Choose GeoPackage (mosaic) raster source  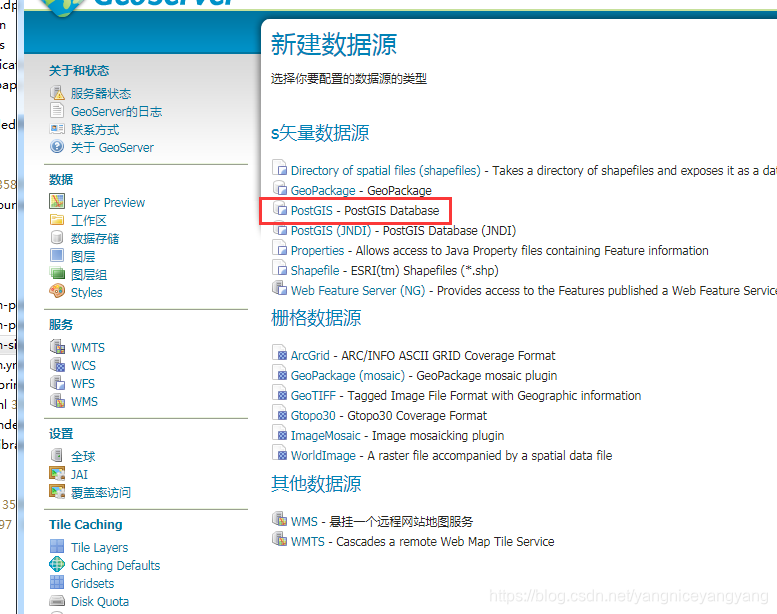coord(348,375)
